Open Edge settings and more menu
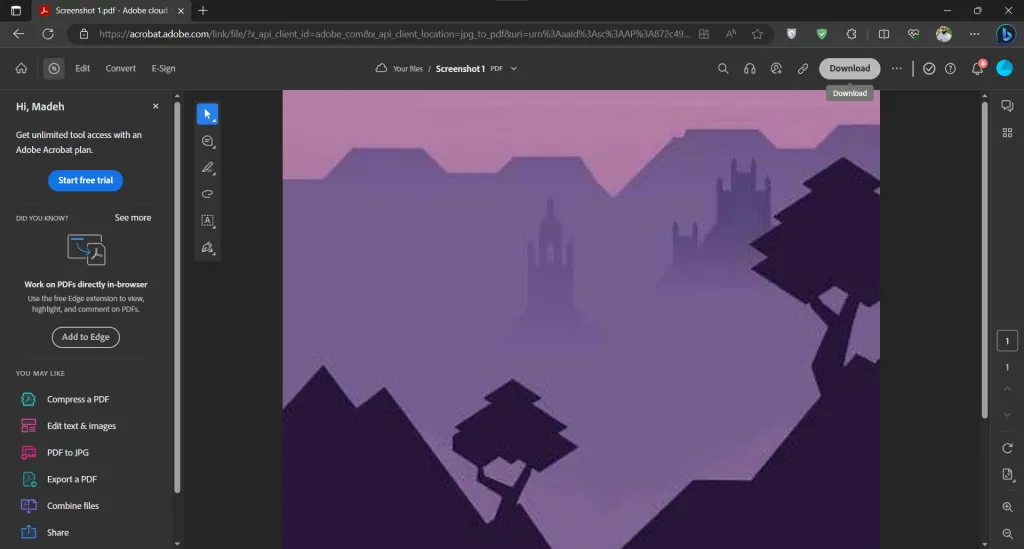Screen dimensions: 1024x549 pos(974,34)
